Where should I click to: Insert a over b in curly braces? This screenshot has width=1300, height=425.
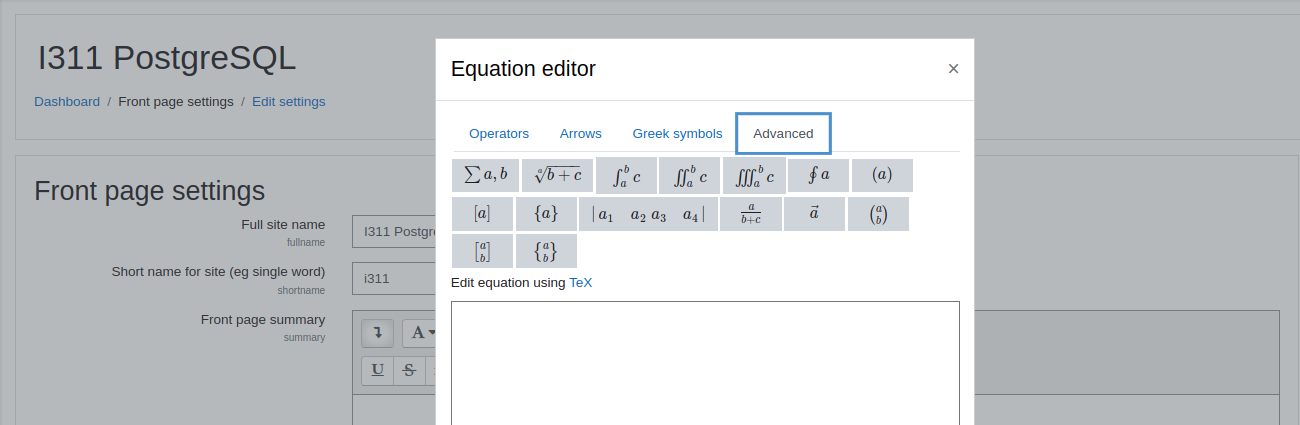coord(546,251)
